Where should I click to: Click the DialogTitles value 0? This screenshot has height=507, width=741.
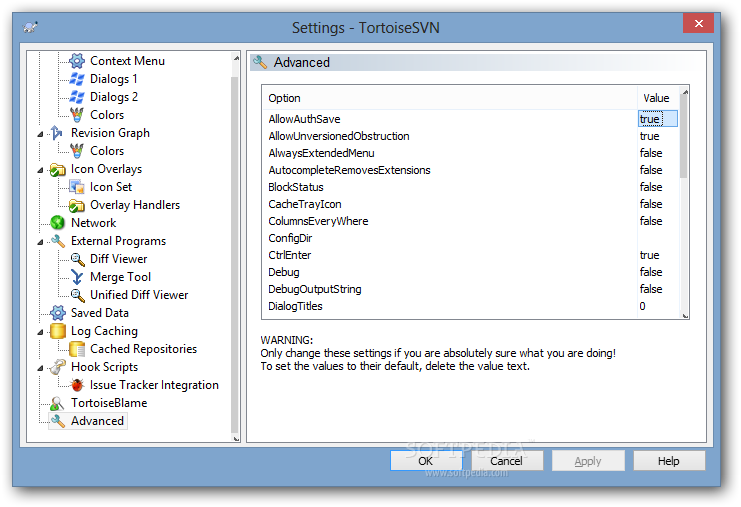click(x=642, y=306)
